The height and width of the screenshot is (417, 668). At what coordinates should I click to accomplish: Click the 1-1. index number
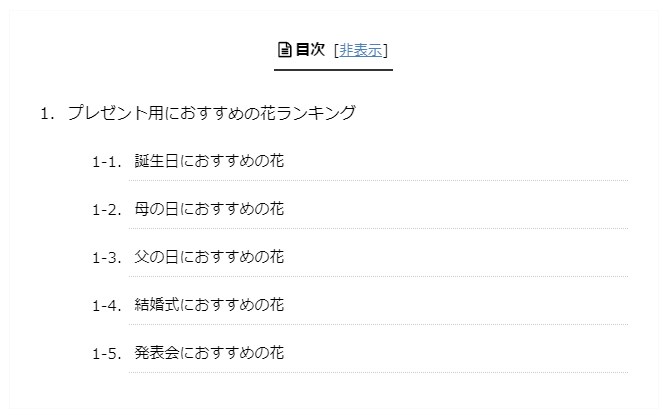pyautogui.click(x=107, y=162)
